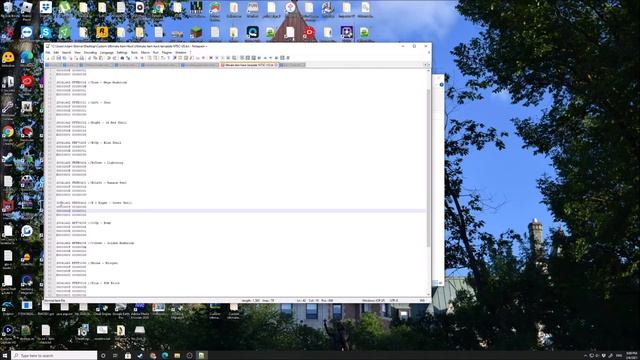
Task: Click the Zoom Out toolbar icon
Action: coord(142,58)
